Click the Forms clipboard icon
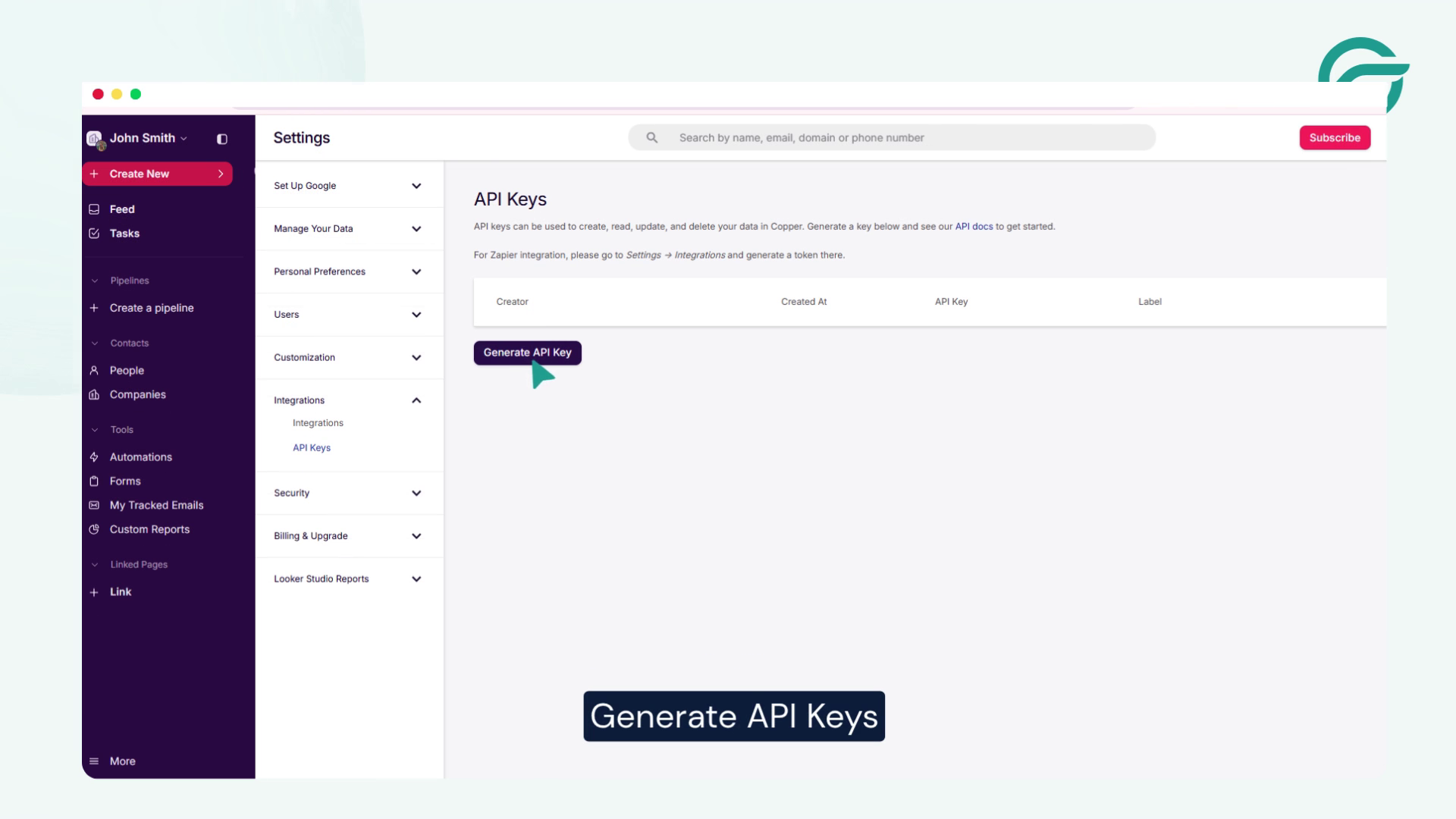 (94, 482)
